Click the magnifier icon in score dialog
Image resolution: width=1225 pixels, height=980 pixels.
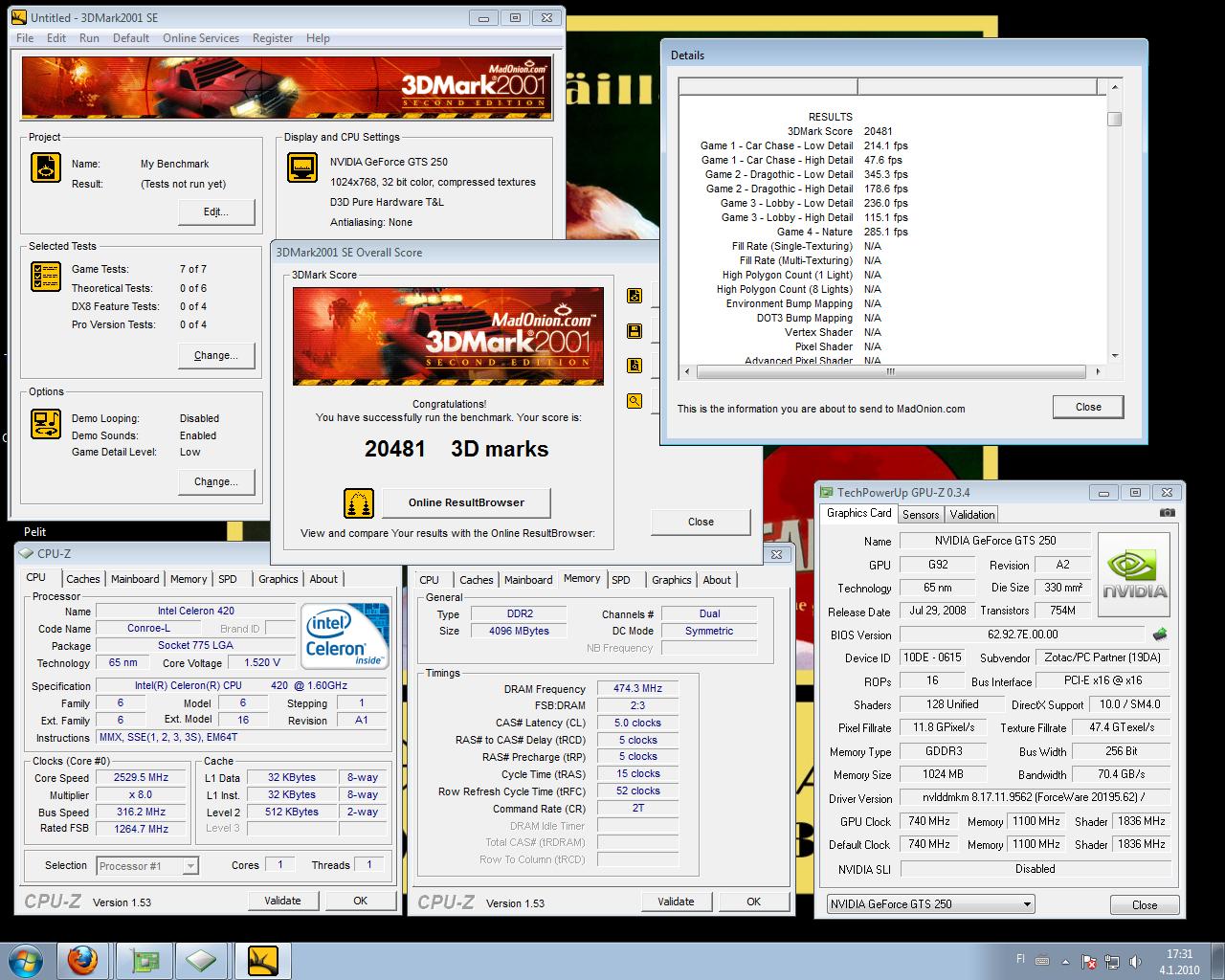(x=635, y=401)
